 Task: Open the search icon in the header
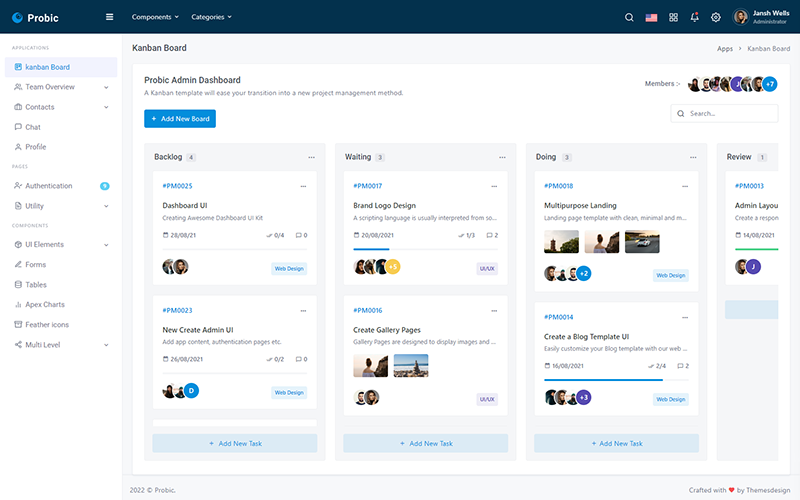(629, 17)
